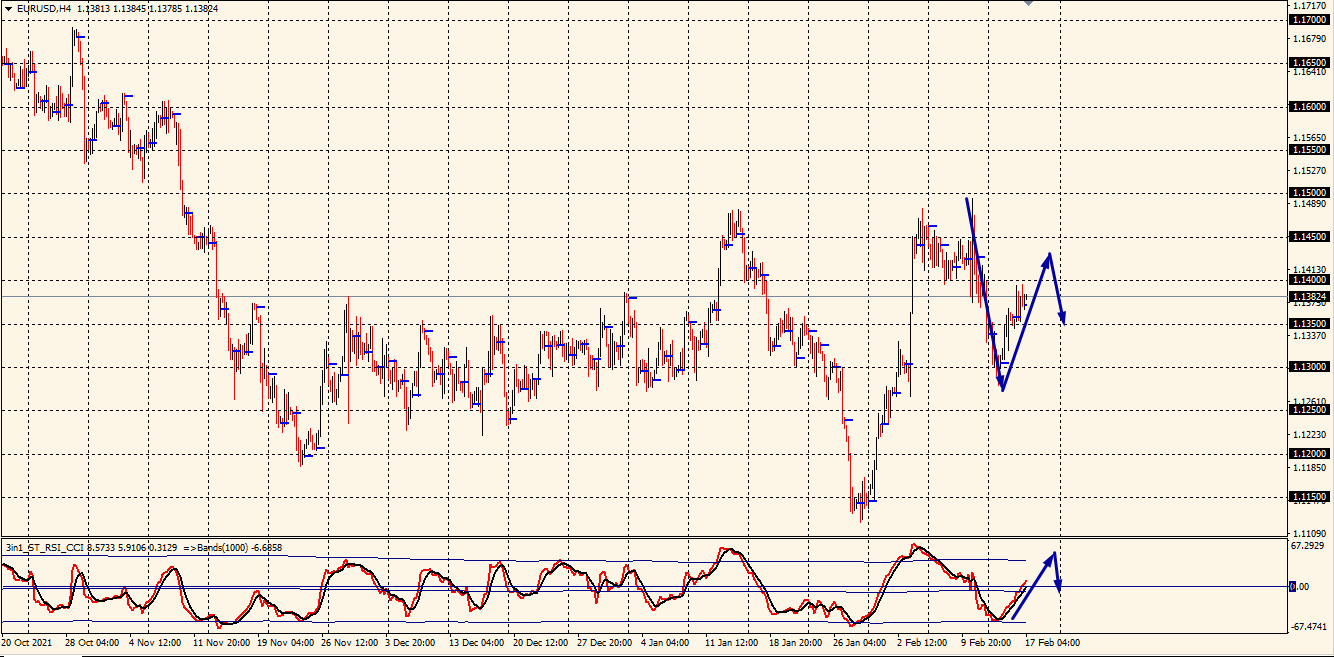Select the blue arrowhead peak in indicator window
This screenshot has height=657, width=1334.
coord(1052,555)
